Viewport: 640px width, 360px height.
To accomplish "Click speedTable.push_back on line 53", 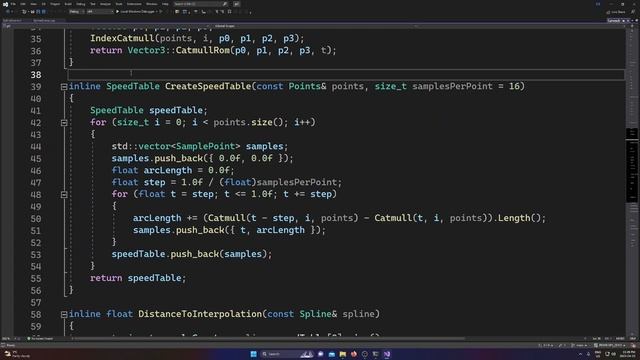I will [165, 254].
